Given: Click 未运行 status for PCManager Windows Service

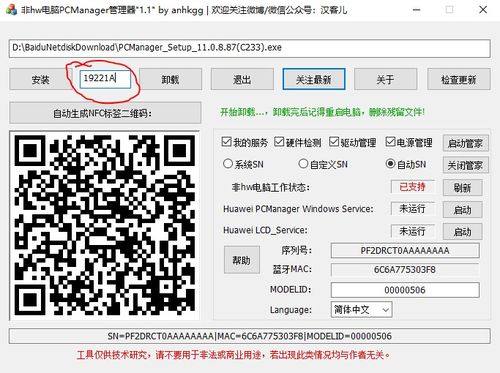Looking at the screenshot, I should click(413, 209).
